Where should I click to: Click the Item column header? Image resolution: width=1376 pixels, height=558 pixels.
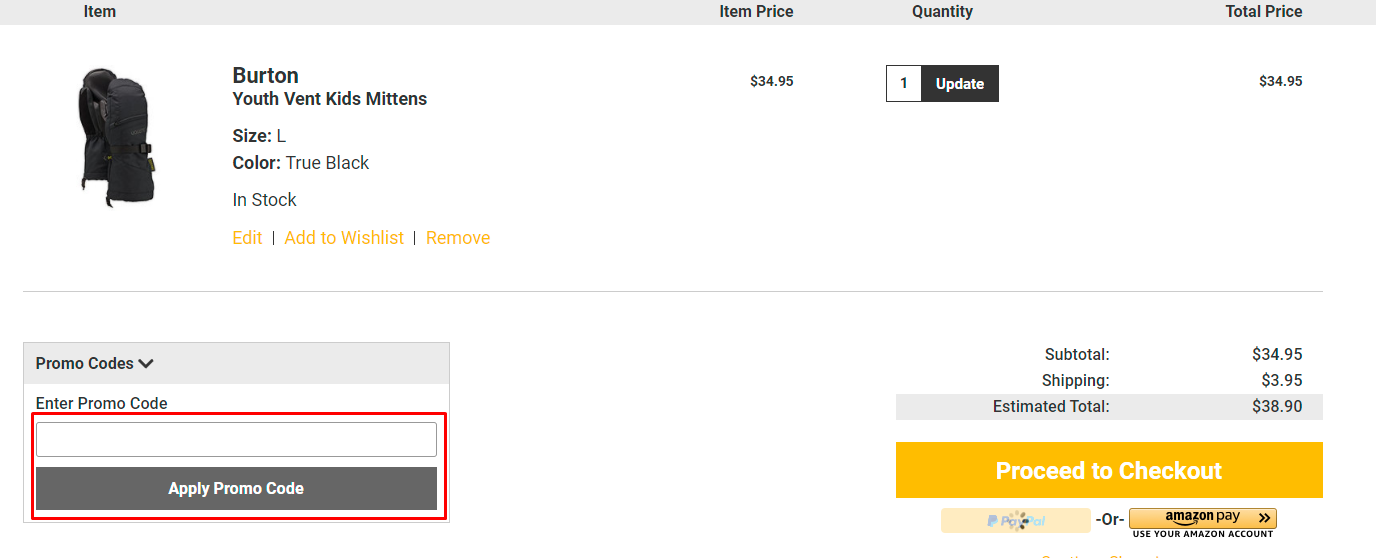[x=100, y=12]
